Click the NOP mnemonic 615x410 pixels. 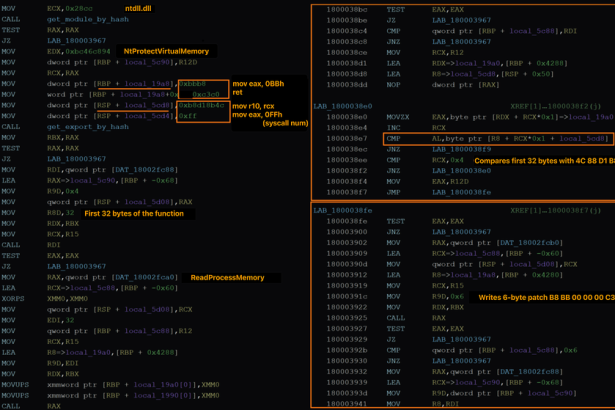[x=393, y=85]
